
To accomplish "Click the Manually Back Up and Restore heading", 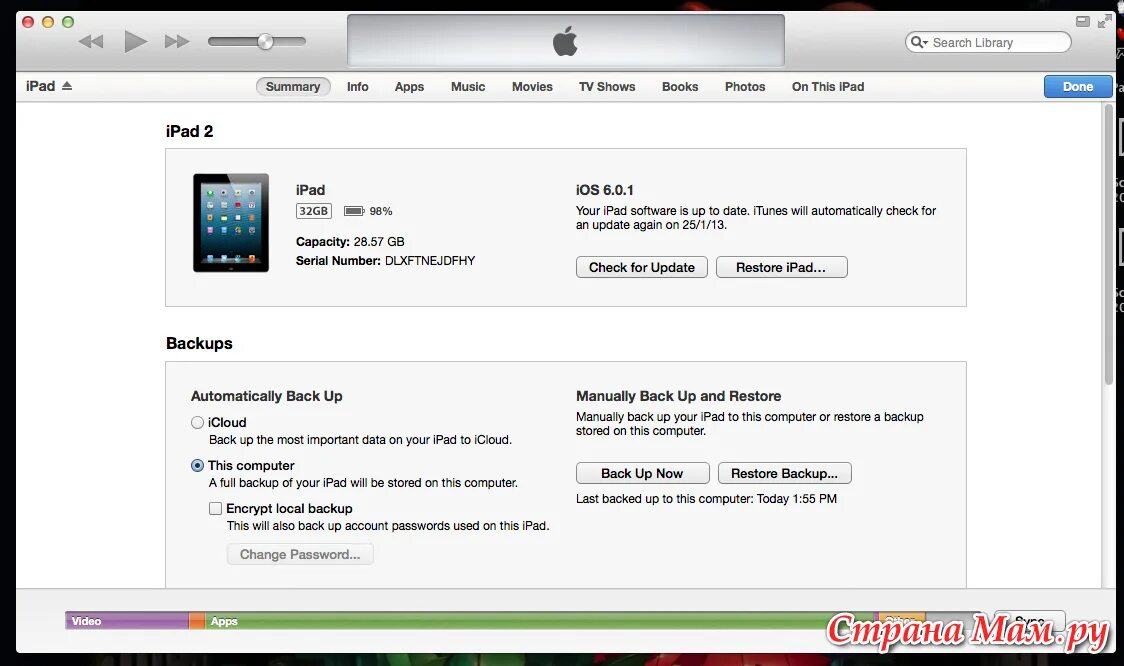I will [678, 396].
